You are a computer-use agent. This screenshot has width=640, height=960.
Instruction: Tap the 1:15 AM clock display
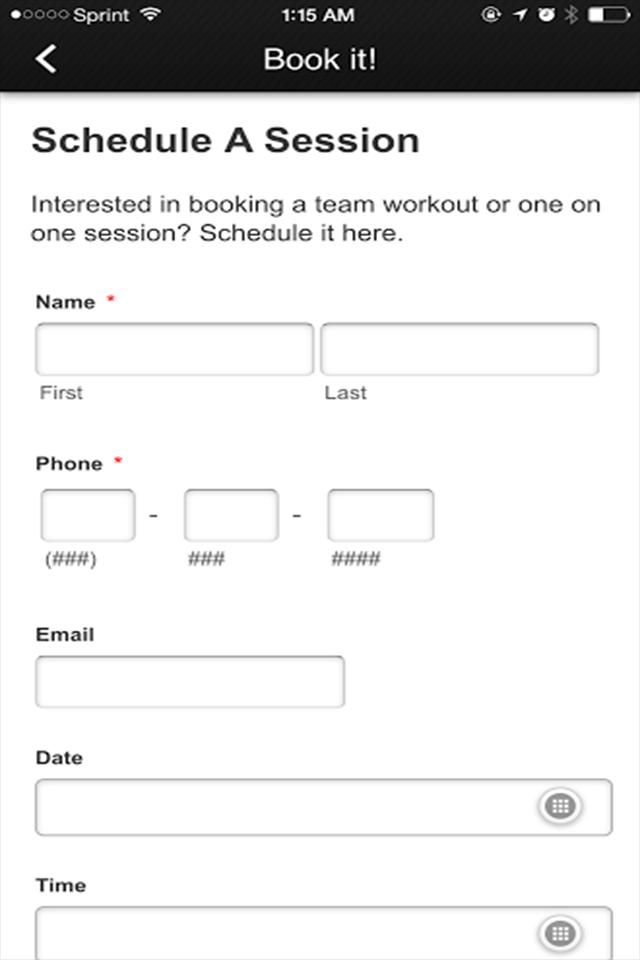[318, 14]
